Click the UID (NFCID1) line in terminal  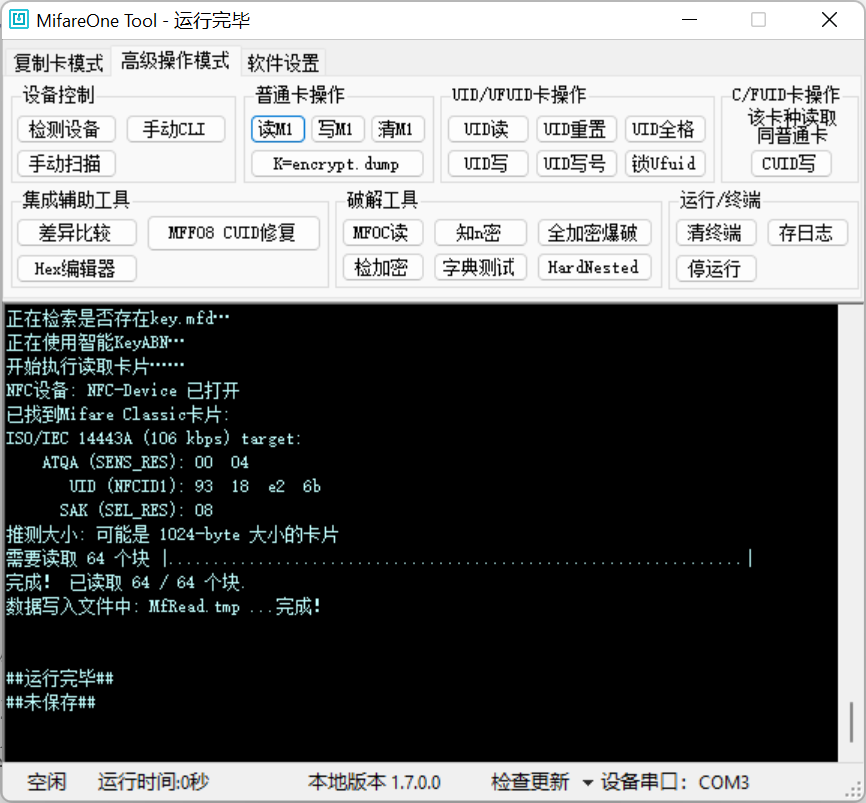pyautogui.click(x=194, y=486)
